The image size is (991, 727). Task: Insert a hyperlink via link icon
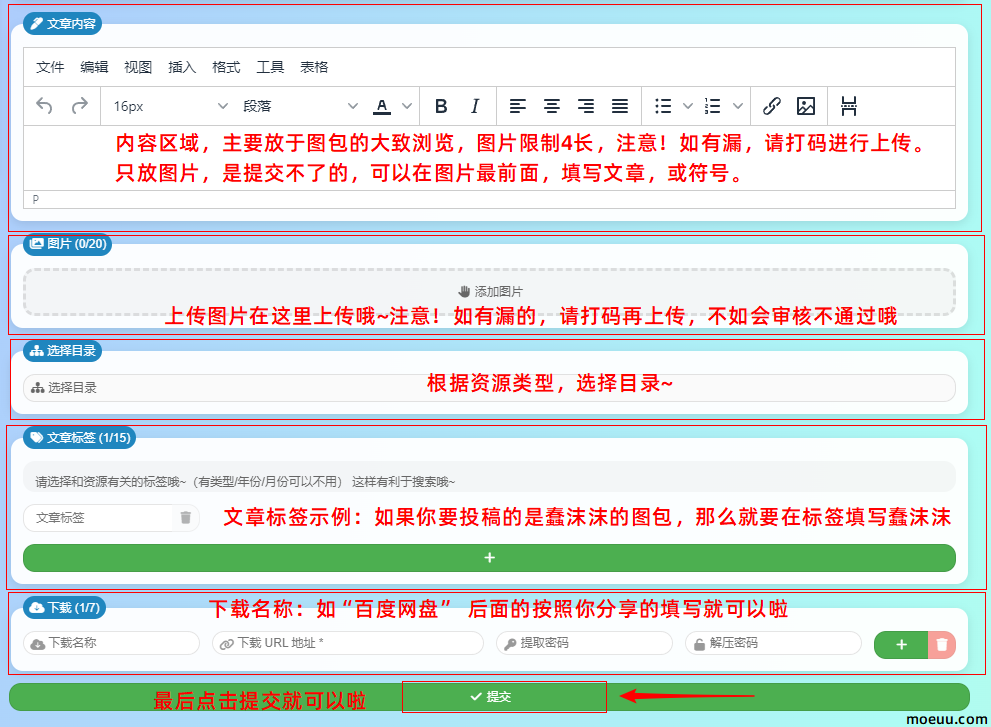(772, 106)
